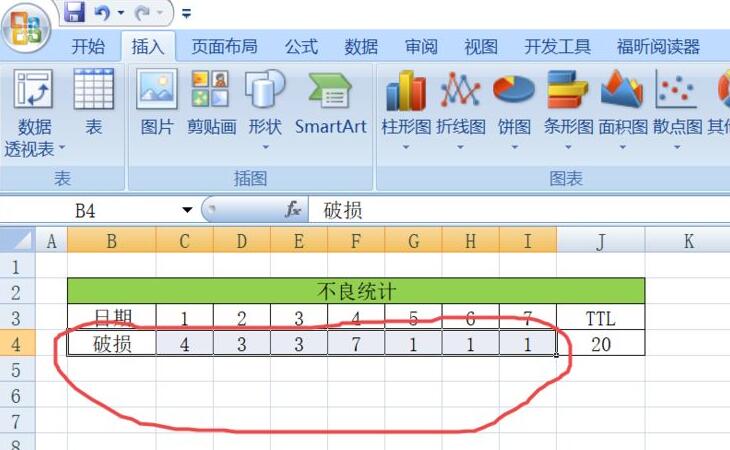Switch to the 数据 tab
The height and width of the screenshot is (450, 730).
tap(361, 47)
